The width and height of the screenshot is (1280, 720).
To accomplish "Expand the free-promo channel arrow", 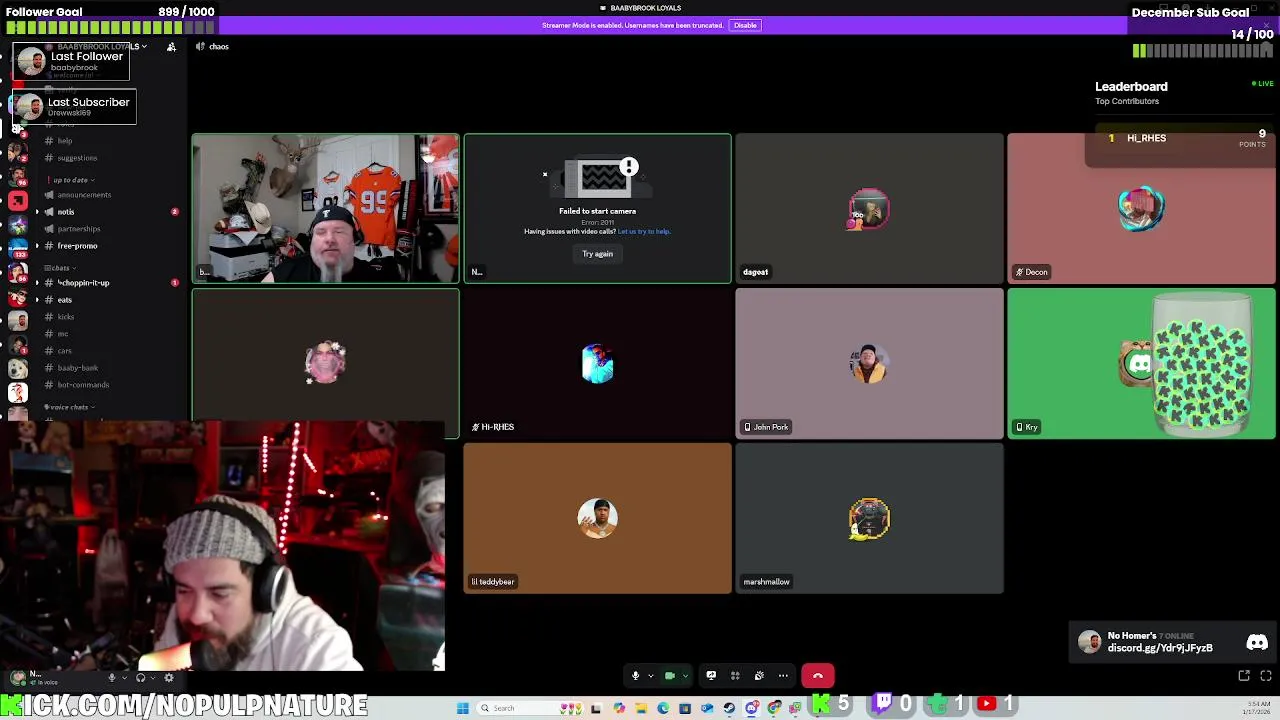I will (37, 246).
